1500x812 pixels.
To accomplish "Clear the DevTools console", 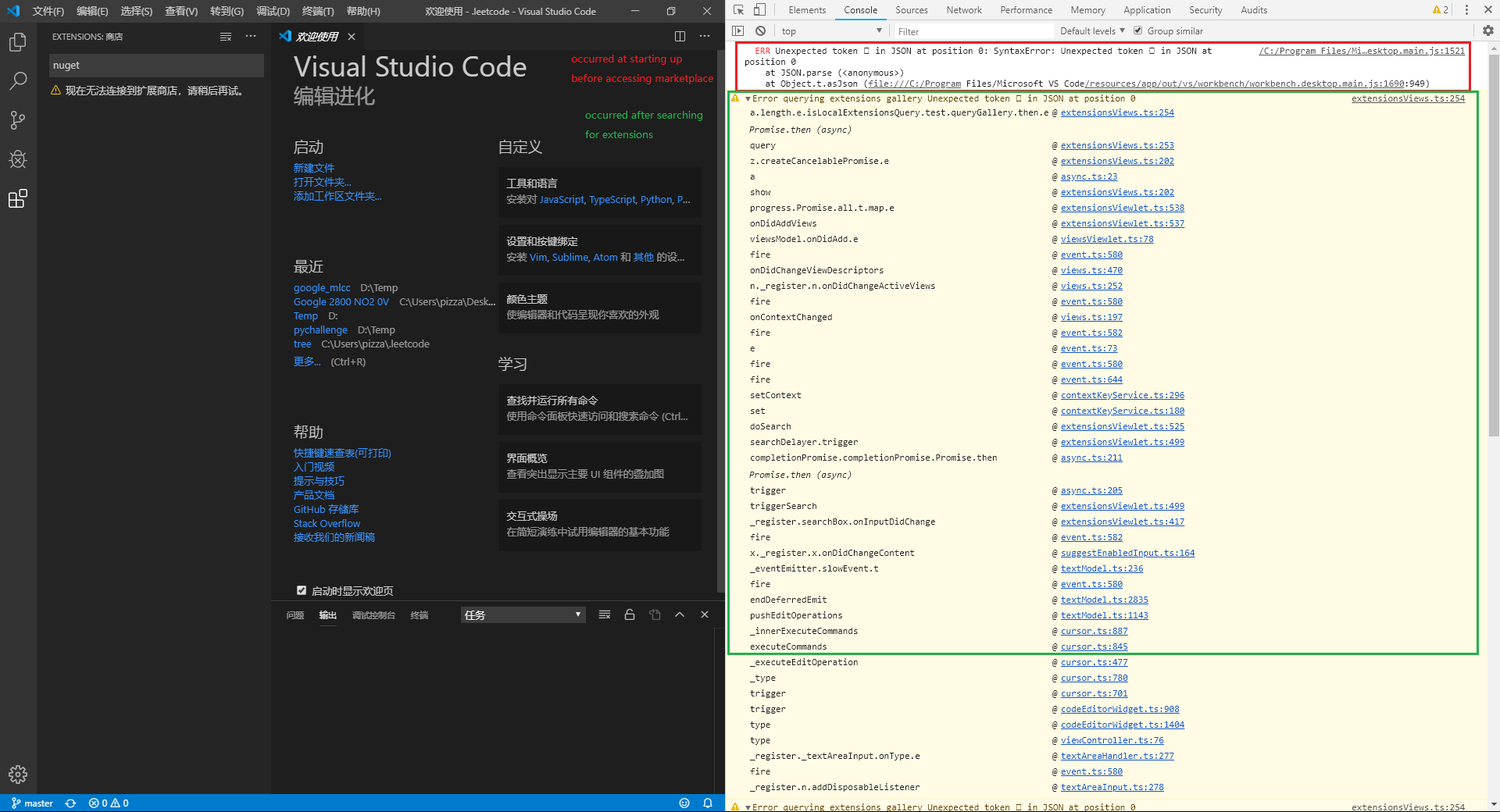I will [760, 31].
